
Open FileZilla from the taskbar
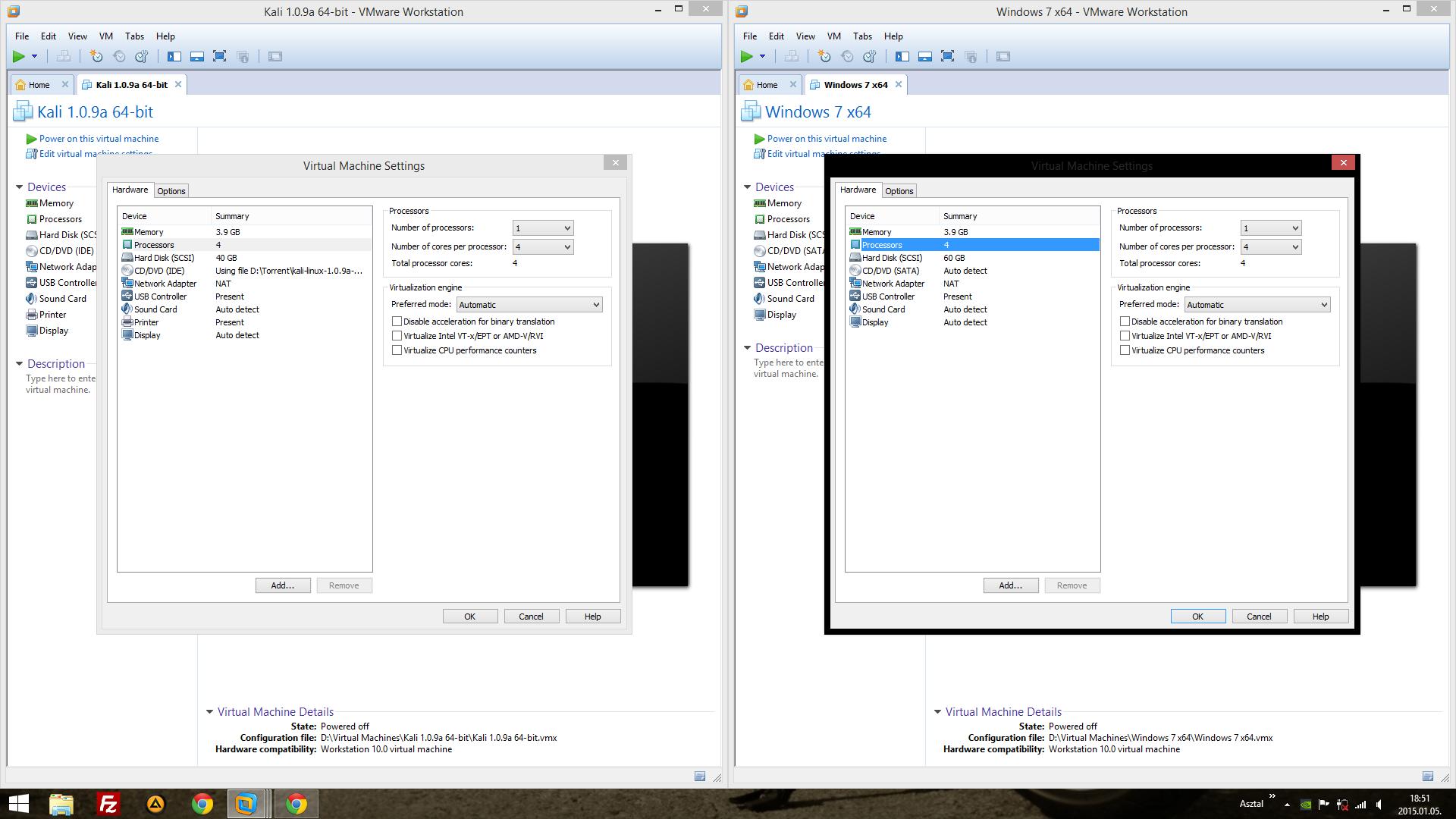pos(108,804)
